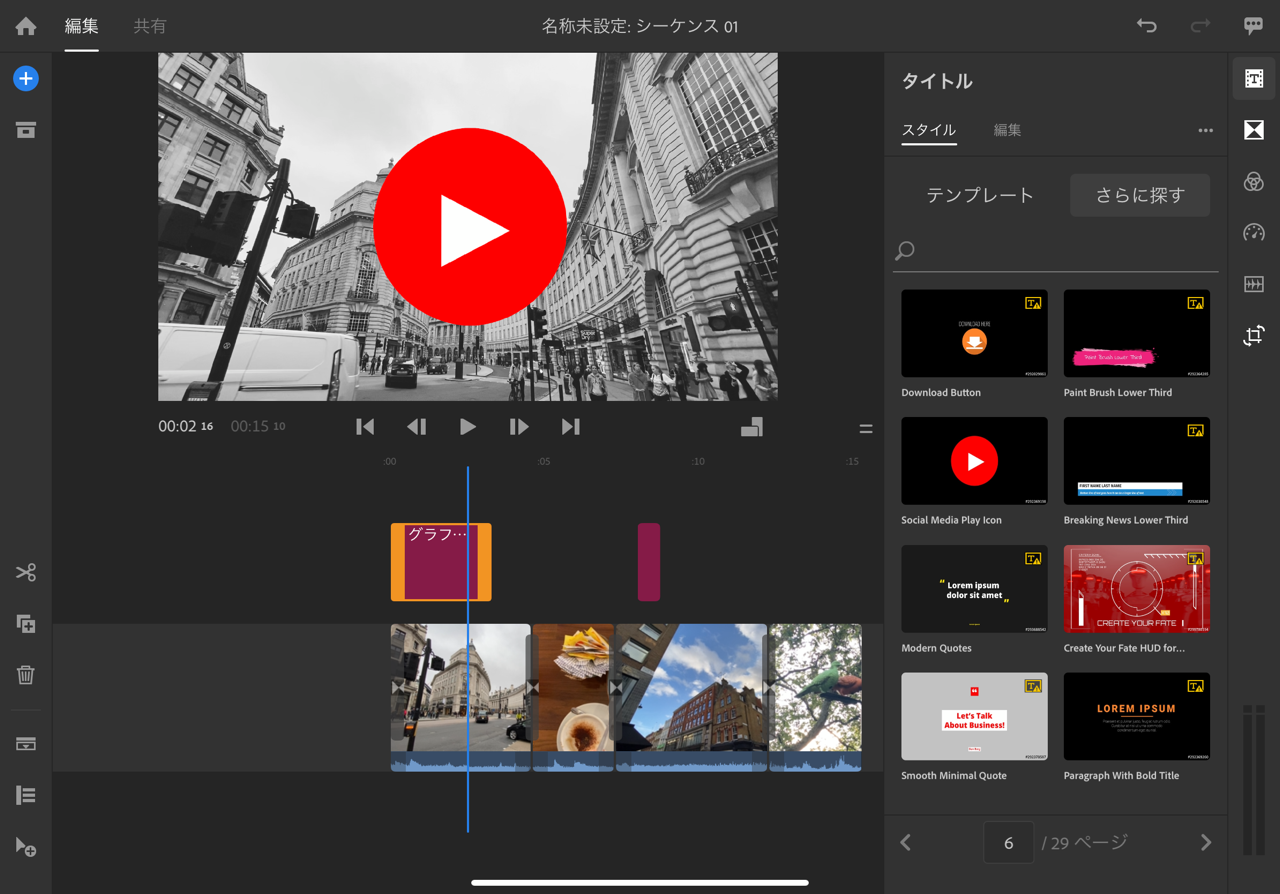Open the Speed panel icon
This screenshot has width=1280, height=894.
coord(1253,233)
